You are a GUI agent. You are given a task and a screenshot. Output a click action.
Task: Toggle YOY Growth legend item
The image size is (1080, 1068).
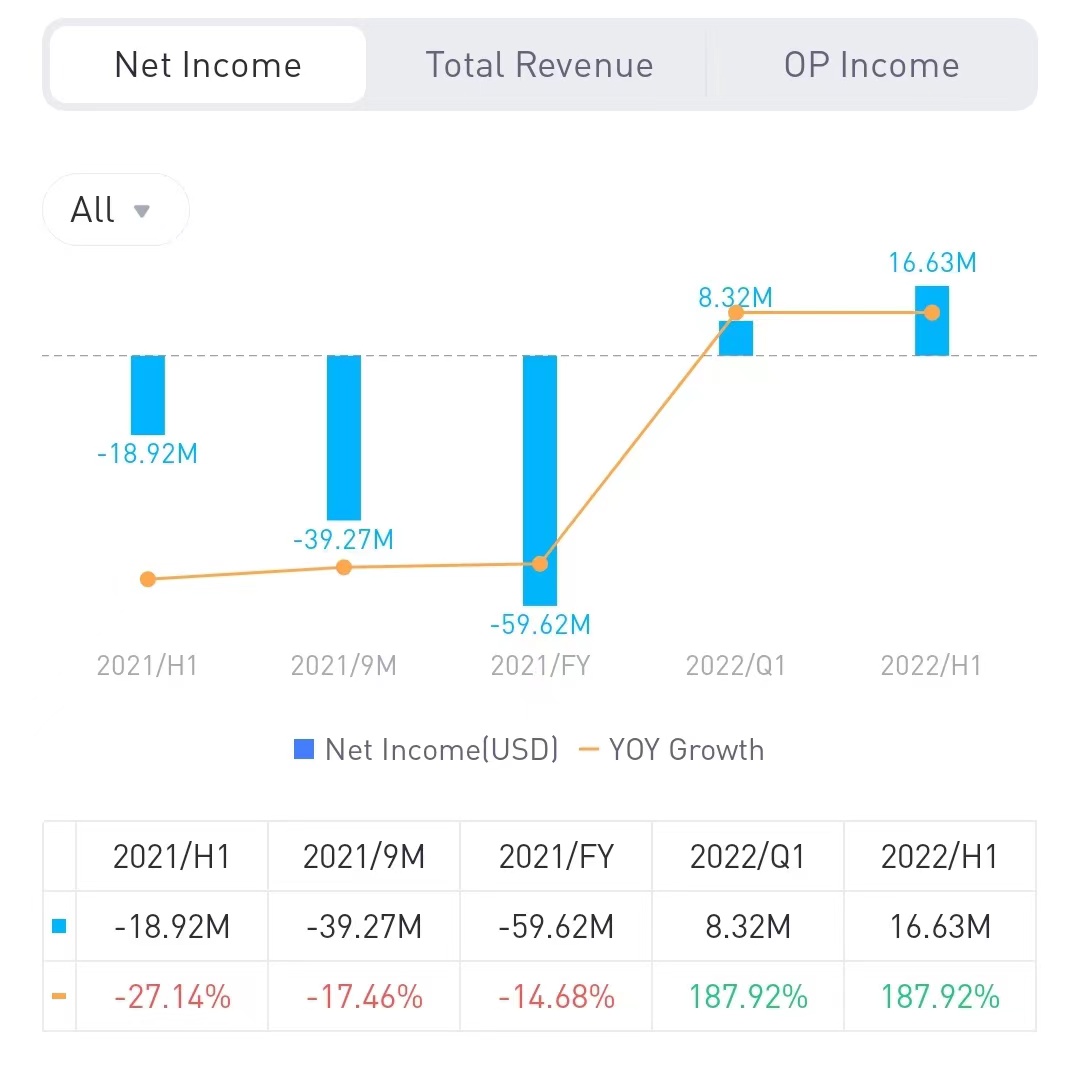click(x=672, y=749)
